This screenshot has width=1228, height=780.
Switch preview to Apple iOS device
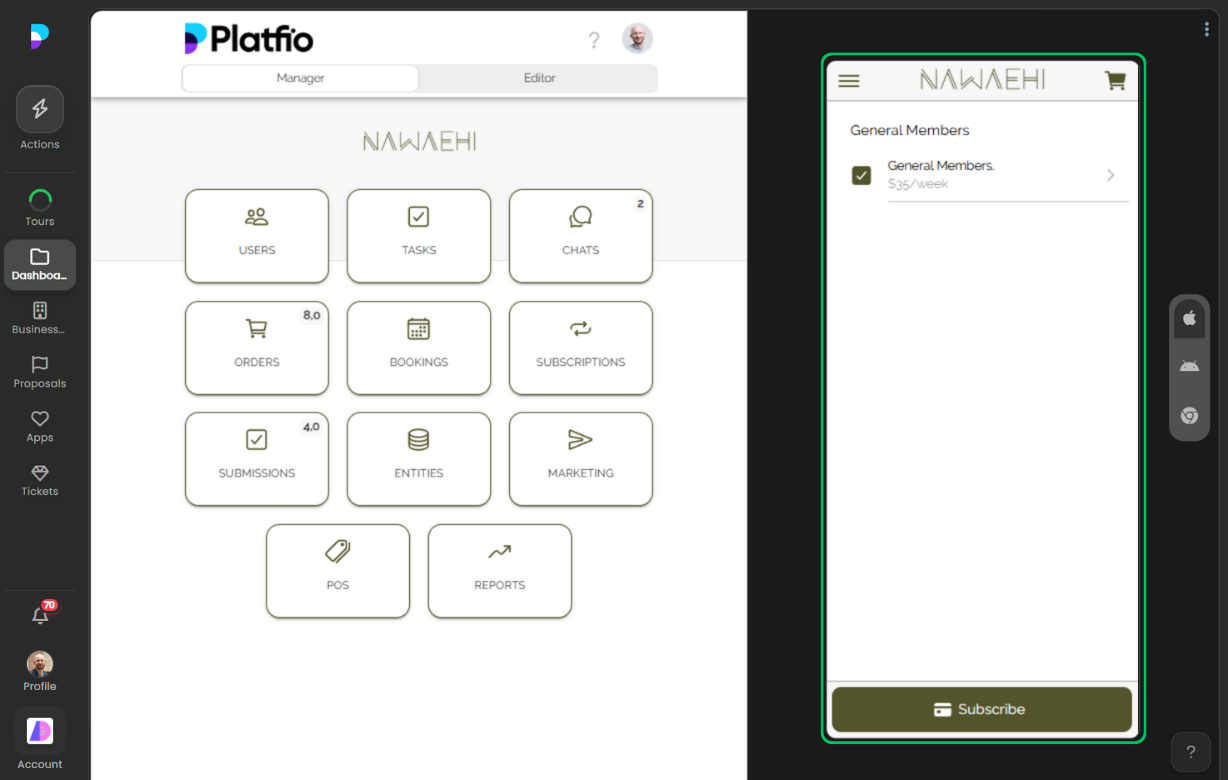(x=1189, y=318)
